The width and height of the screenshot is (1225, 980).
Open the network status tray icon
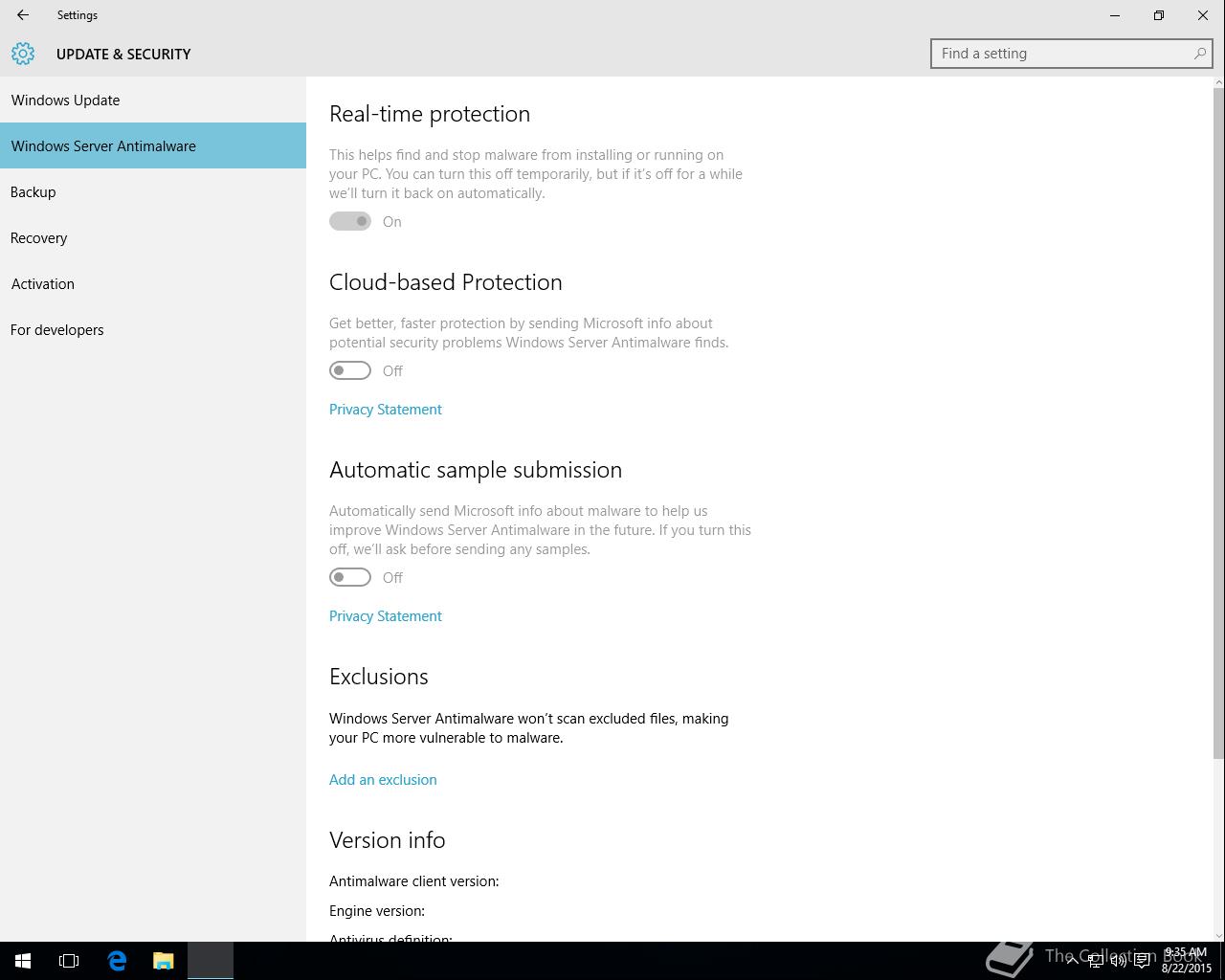click(x=1095, y=961)
